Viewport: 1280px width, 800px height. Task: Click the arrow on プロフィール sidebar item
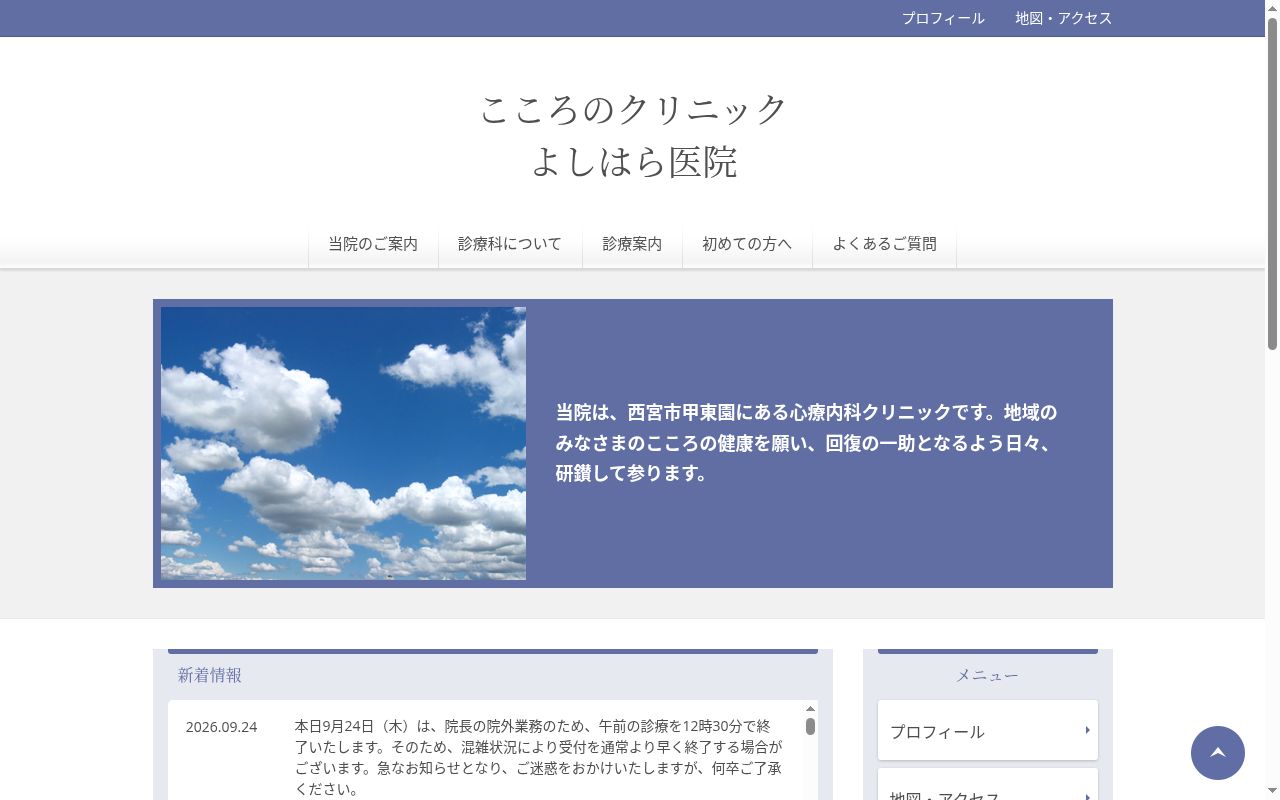click(x=1087, y=730)
